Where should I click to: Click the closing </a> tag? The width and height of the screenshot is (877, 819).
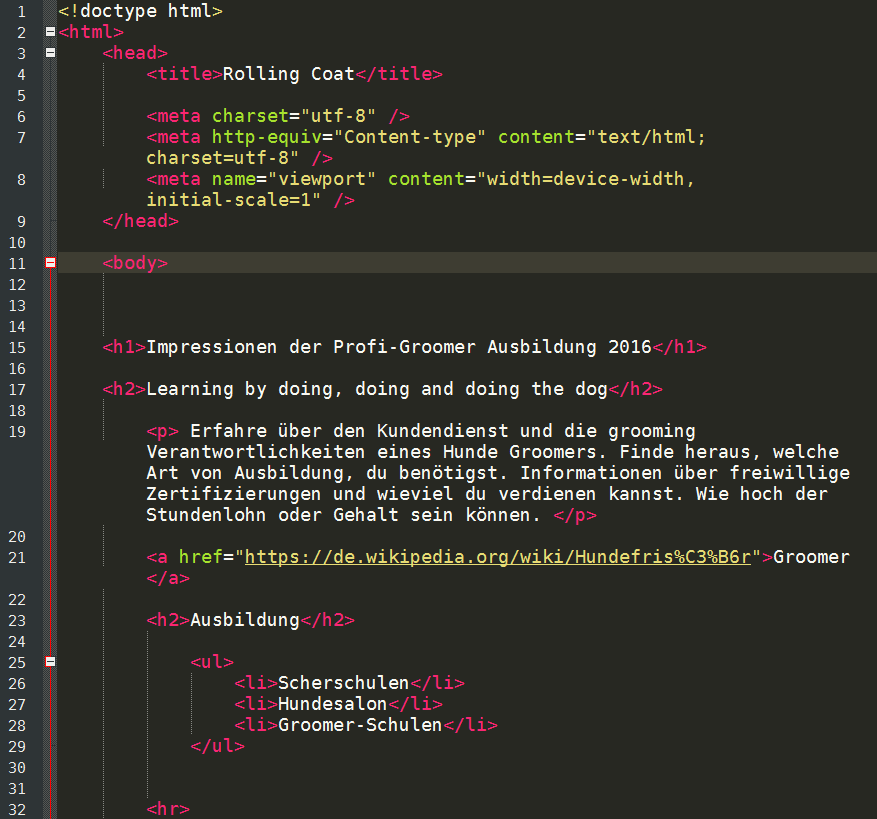[x=168, y=578]
